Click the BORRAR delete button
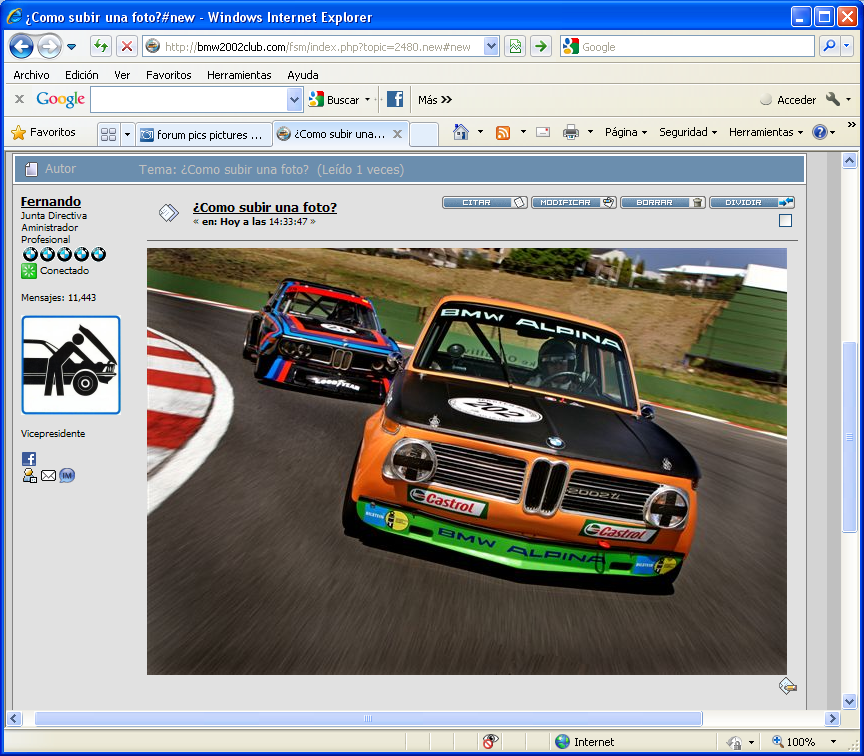Screen dimensions: 864x756 [x=663, y=202]
